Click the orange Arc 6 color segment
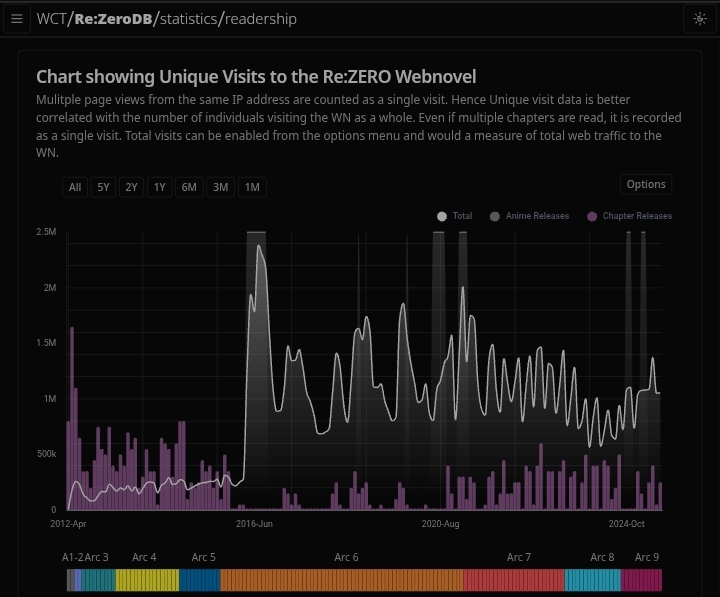 [x=342, y=580]
